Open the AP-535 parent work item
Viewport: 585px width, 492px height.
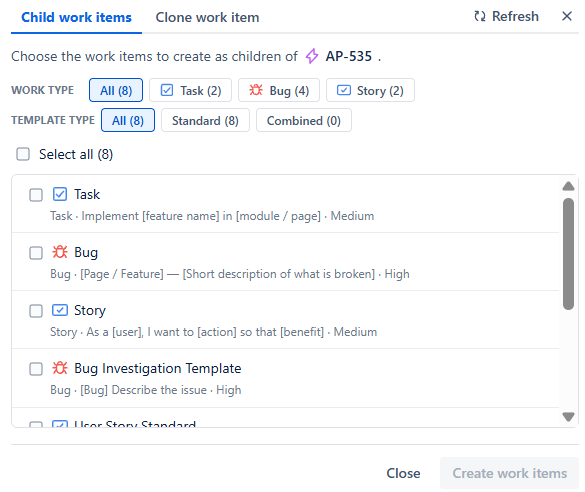[x=348, y=56]
